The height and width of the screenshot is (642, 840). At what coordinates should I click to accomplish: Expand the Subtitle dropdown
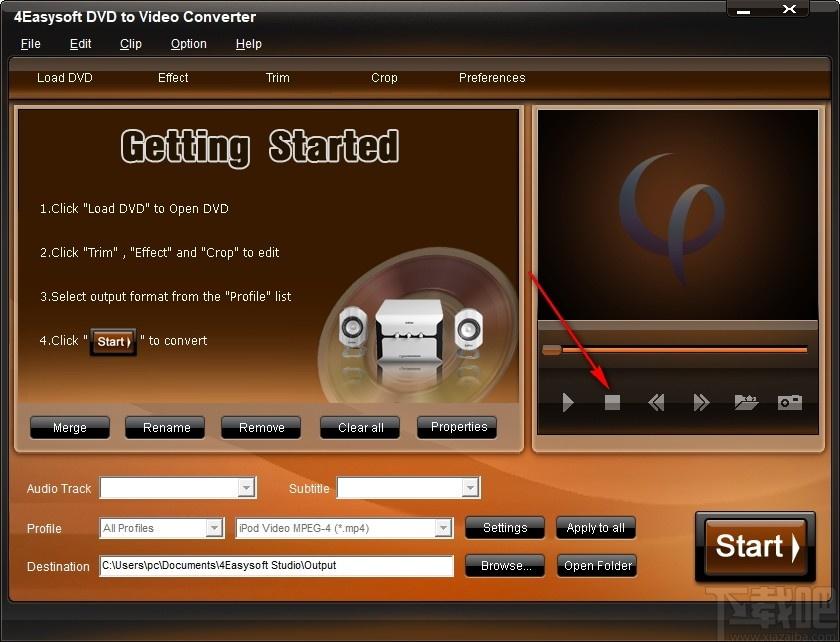[x=470, y=488]
